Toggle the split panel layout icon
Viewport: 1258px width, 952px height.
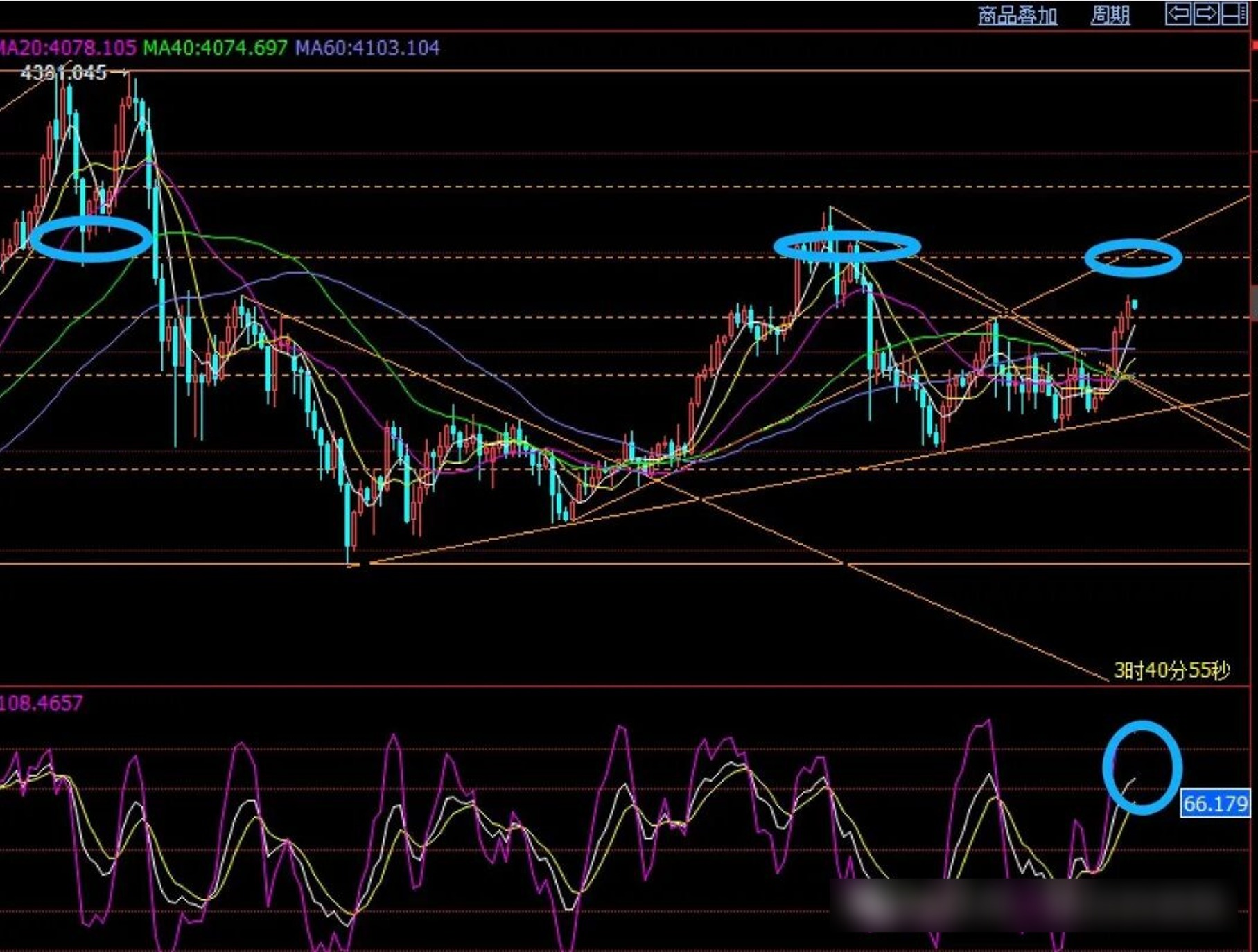coord(1234,14)
